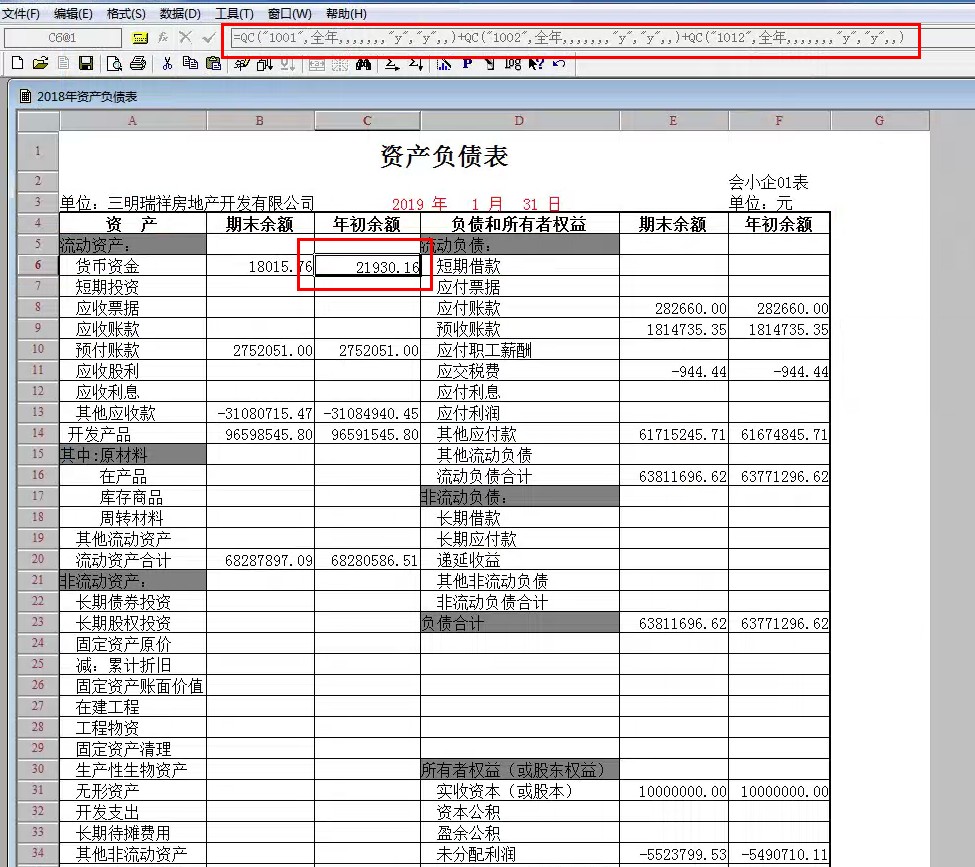975x867 pixels.
Task: Click the Copy icon
Action: [190, 63]
